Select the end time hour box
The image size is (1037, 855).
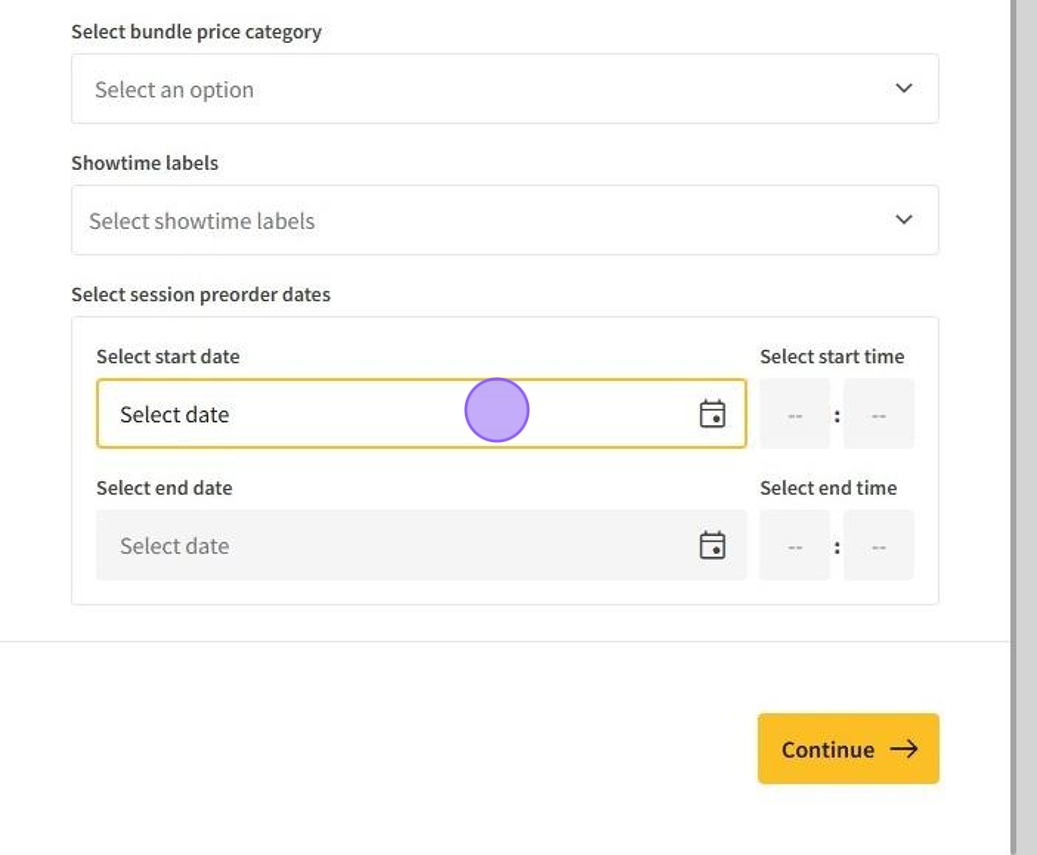[x=794, y=545]
